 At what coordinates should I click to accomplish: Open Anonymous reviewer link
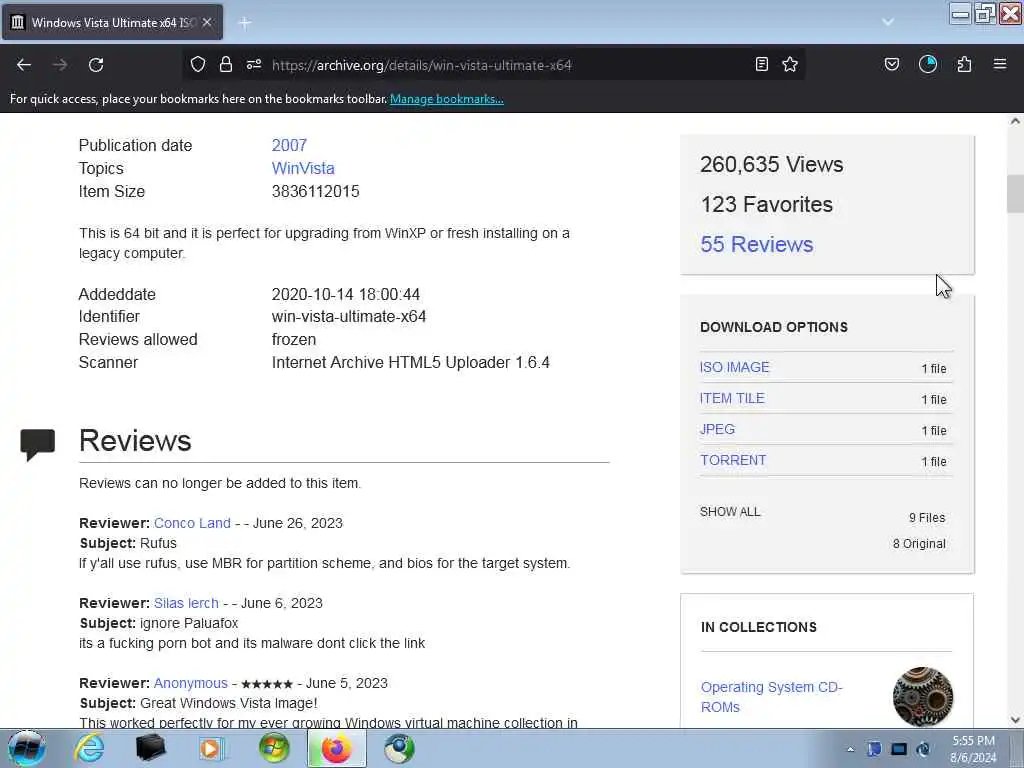coord(191,683)
